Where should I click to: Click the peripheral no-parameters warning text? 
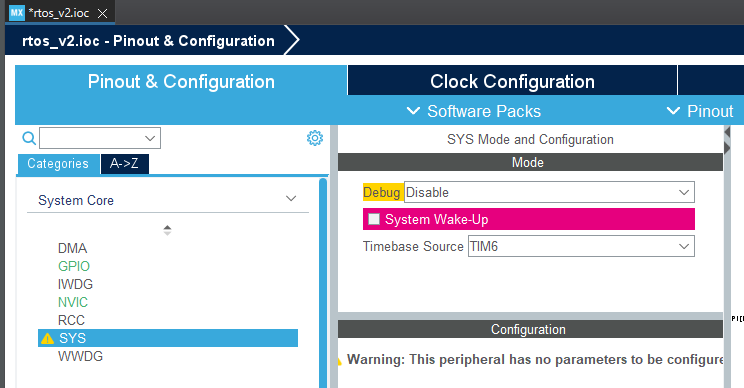tap(535, 360)
